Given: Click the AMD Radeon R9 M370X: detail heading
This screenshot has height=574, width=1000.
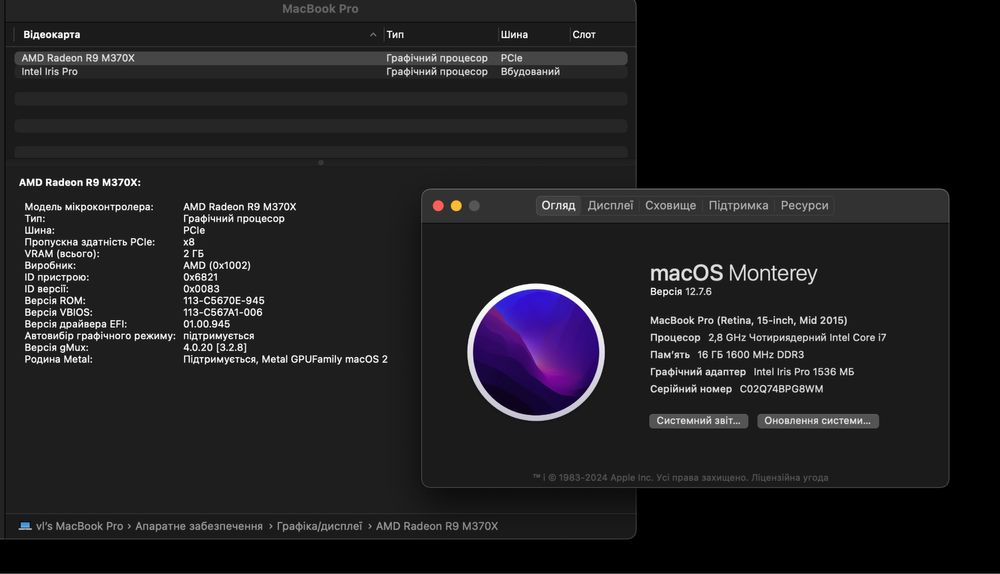Looking at the screenshot, I should [80, 182].
